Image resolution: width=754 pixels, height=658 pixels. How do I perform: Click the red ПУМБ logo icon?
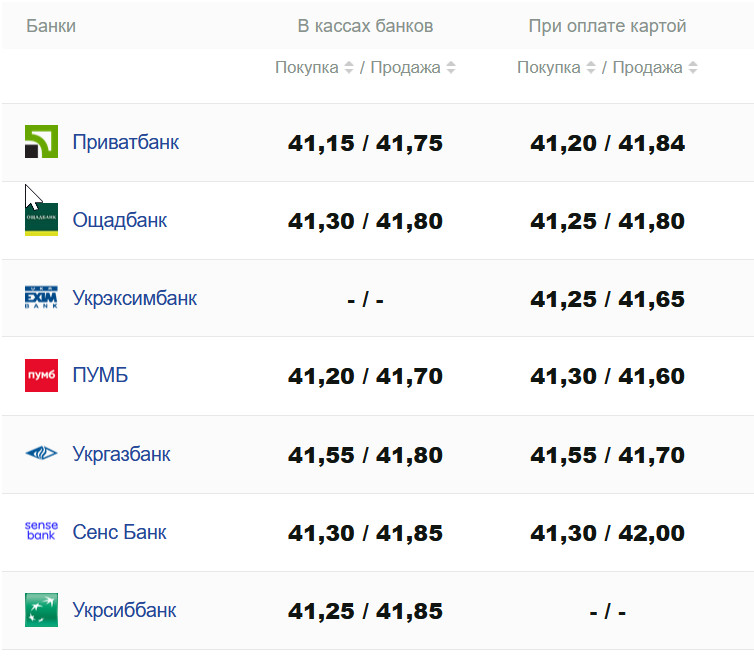click(x=41, y=376)
